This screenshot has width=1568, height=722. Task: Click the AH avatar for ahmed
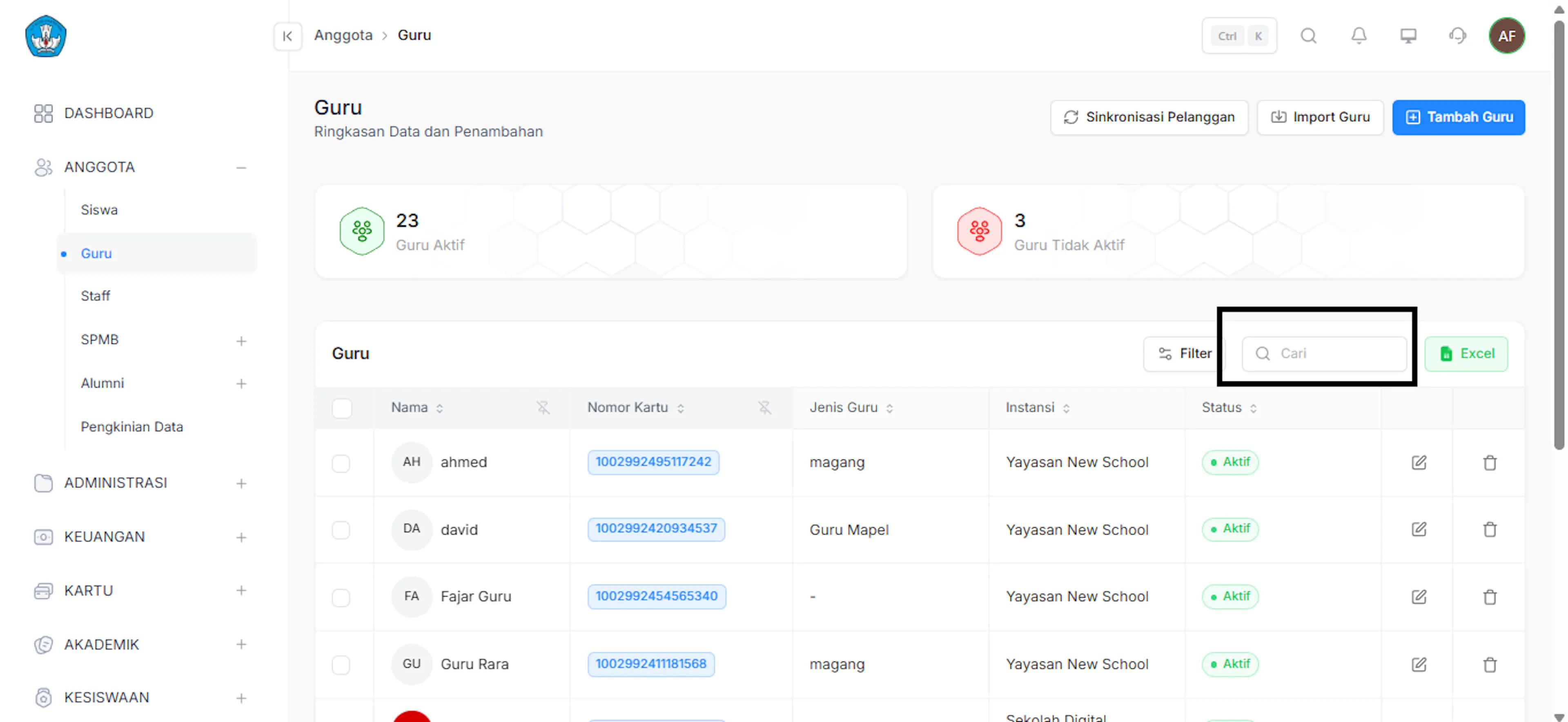pyautogui.click(x=412, y=462)
